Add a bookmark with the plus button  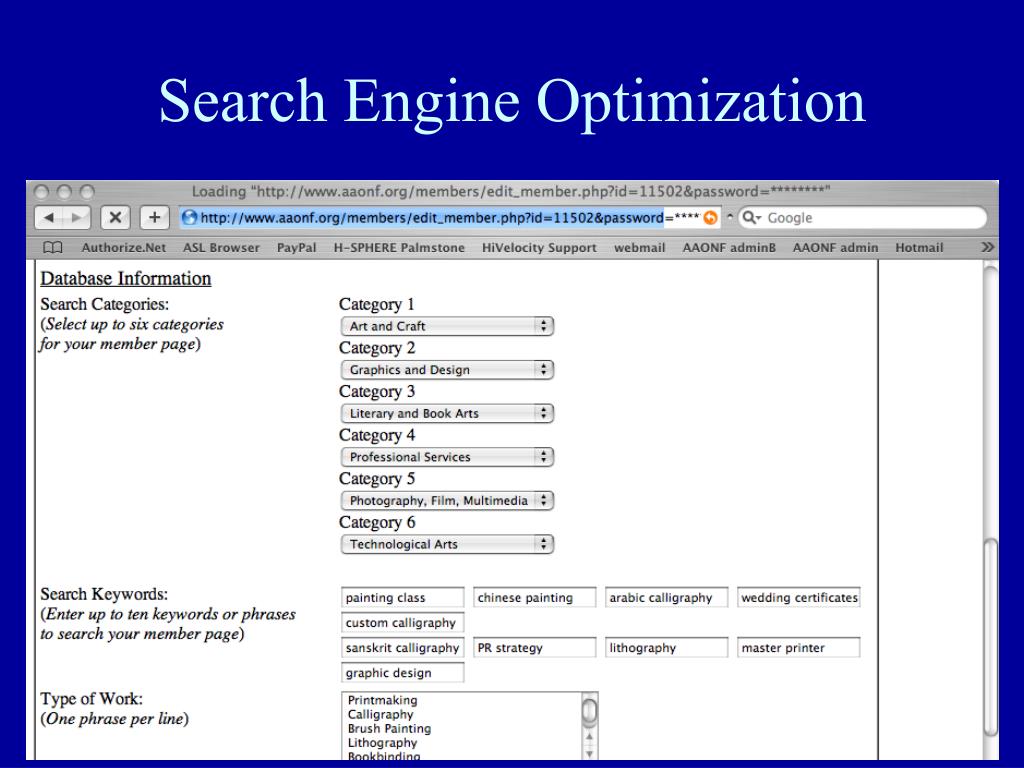tap(155, 217)
